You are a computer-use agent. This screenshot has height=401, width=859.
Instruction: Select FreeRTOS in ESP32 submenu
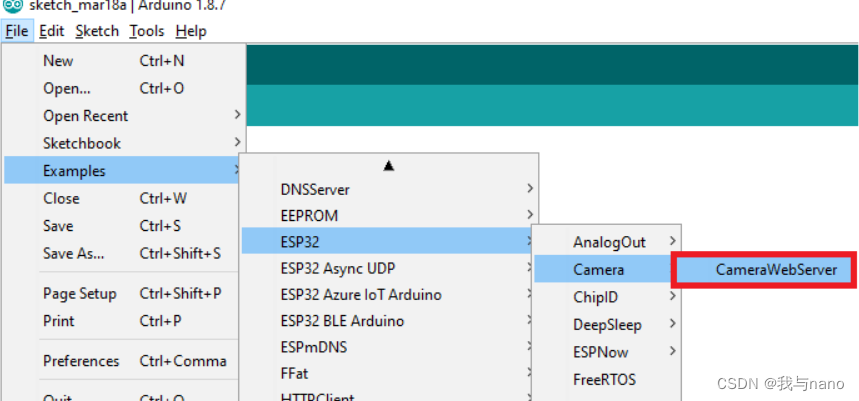(x=607, y=379)
